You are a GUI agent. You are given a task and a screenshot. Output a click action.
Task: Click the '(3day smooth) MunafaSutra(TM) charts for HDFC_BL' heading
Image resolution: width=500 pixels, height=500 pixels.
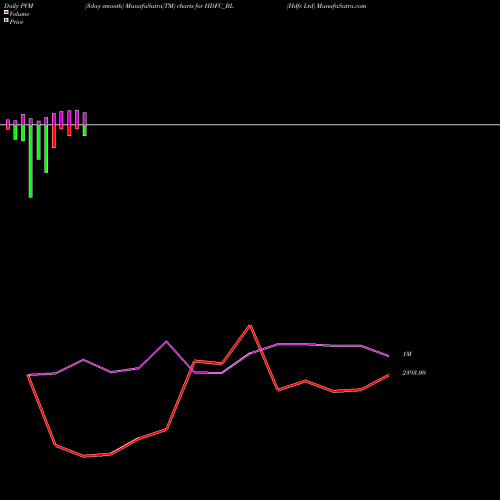[x=159, y=6]
